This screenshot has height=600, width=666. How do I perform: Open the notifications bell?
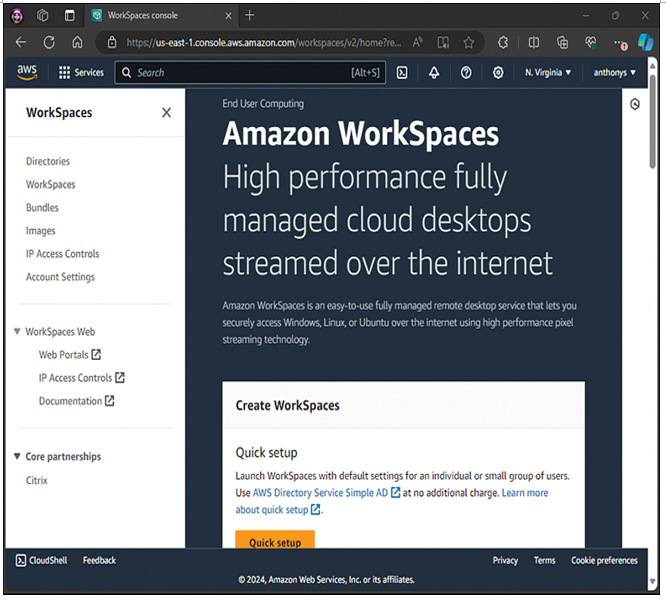[434, 73]
